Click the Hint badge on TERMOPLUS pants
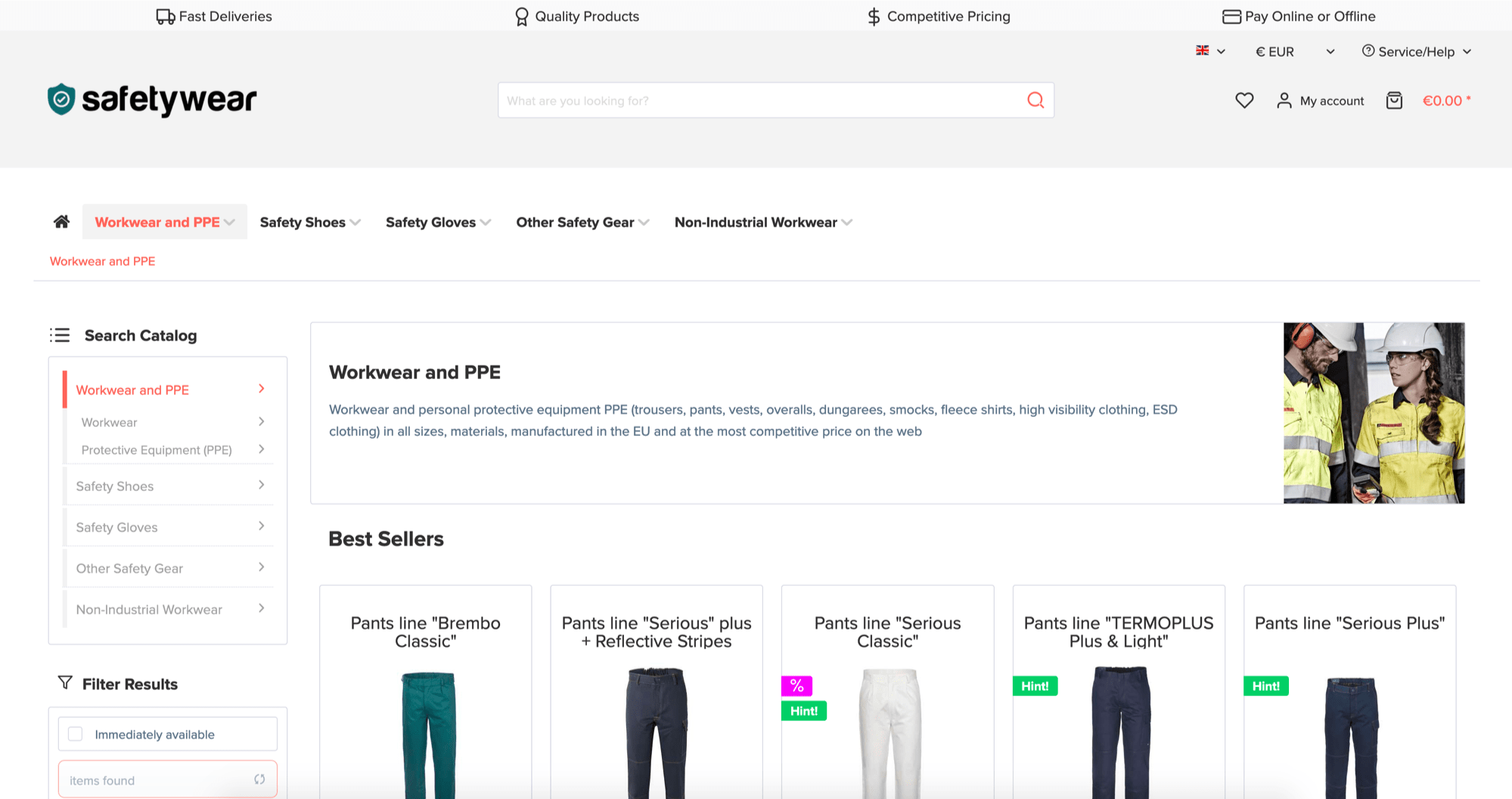 [1035, 686]
